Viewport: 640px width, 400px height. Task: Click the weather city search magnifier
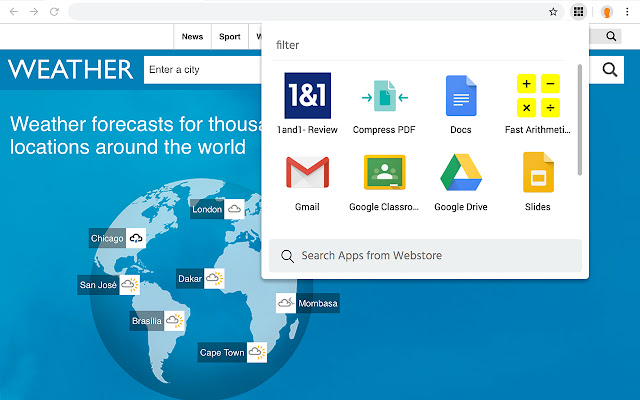[x=610, y=70]
